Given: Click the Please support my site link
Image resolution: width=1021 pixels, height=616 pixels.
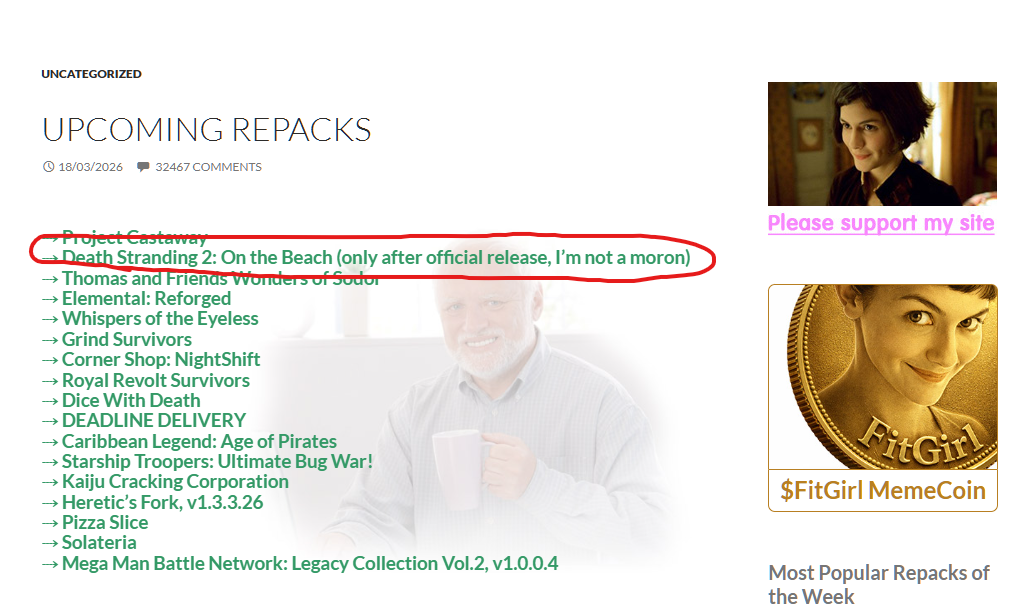Looking at the screenshot, I should [881, 223].
